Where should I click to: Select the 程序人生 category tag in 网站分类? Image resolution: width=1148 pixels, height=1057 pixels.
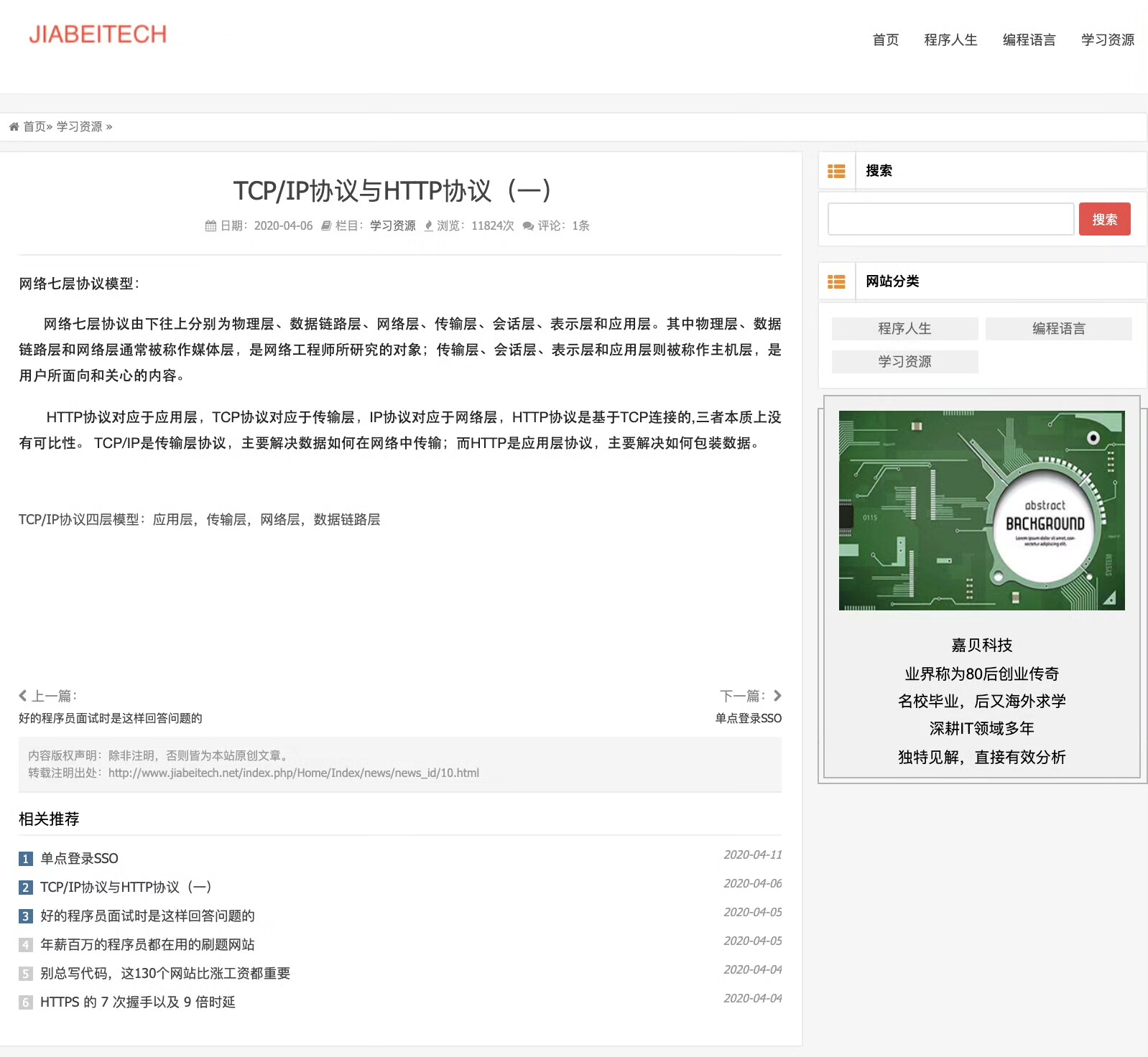coord(905,329)
